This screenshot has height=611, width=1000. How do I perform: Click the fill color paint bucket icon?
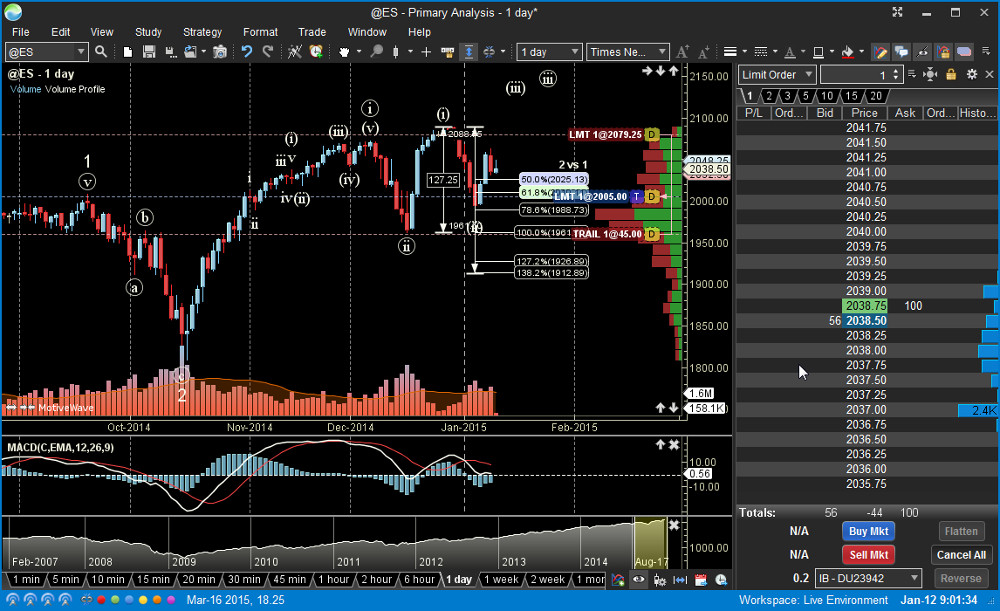(848, 52)
